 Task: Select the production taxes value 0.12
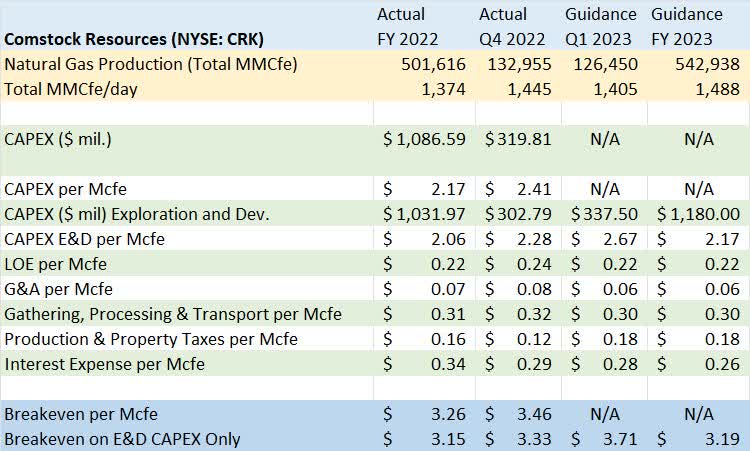534,339
